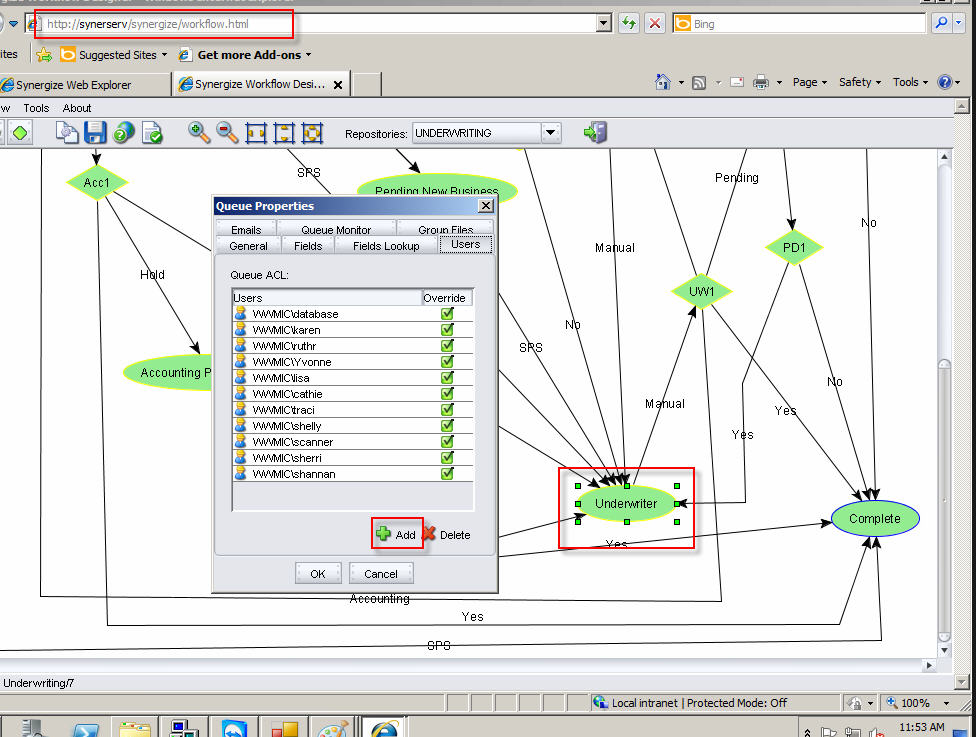The height and width of the screenshot is (737, 976).
Task: Close the Synergize Workflow Designer tab
Action: (x=338, y=85)
